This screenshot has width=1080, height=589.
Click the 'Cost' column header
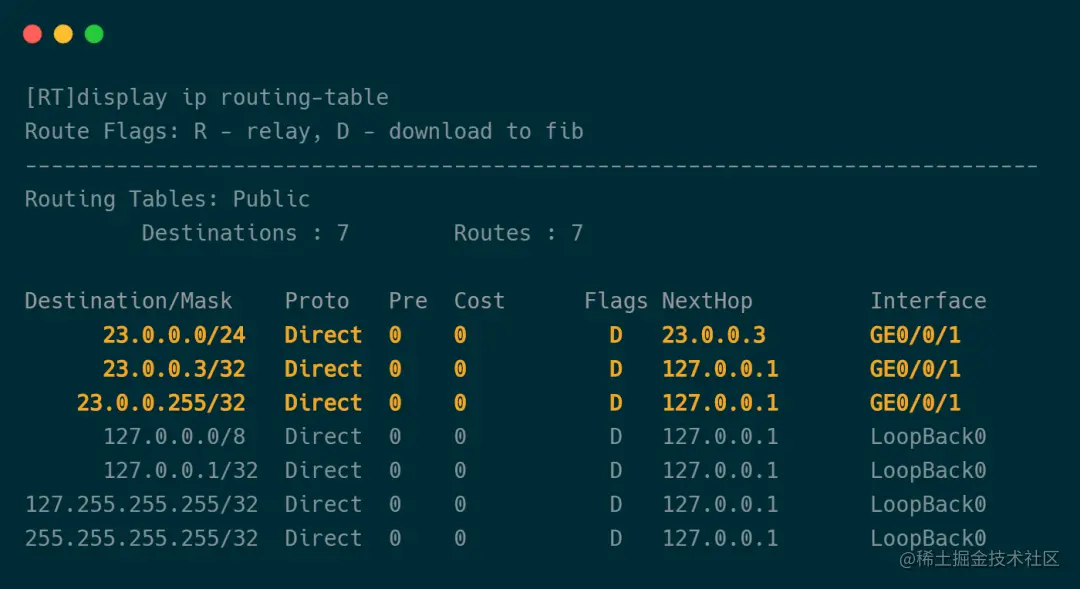coord(479,301)
